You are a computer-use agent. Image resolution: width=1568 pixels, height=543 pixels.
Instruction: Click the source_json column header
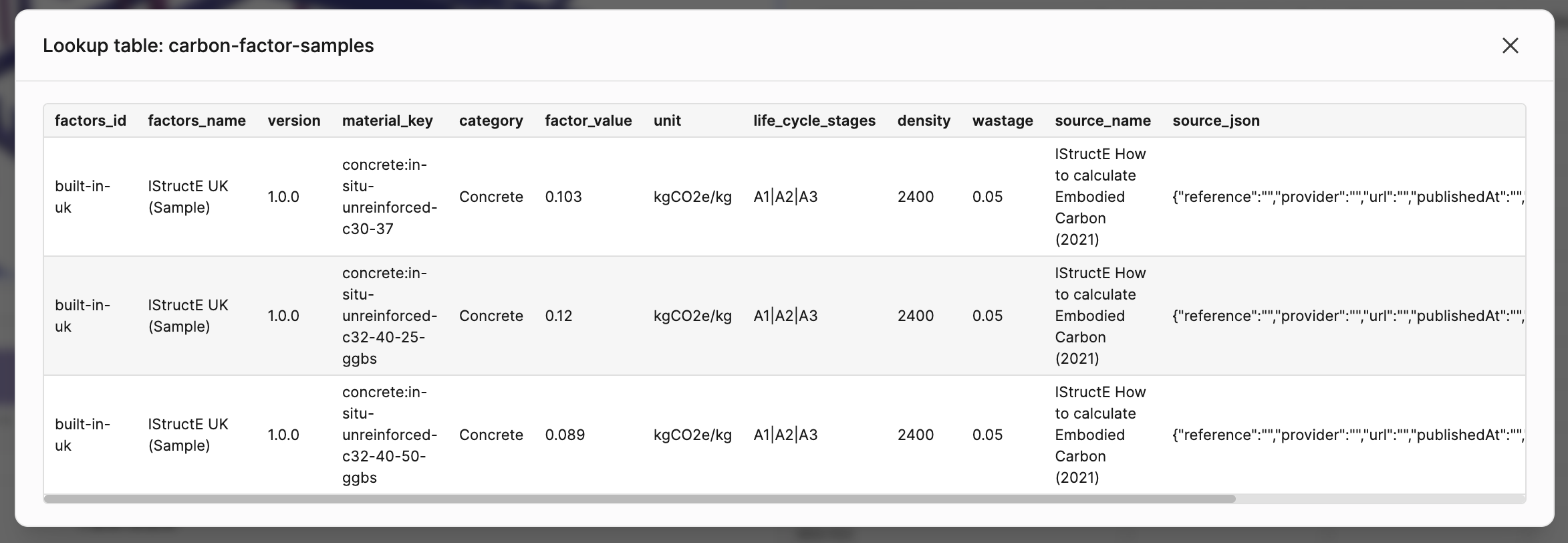1216,120
